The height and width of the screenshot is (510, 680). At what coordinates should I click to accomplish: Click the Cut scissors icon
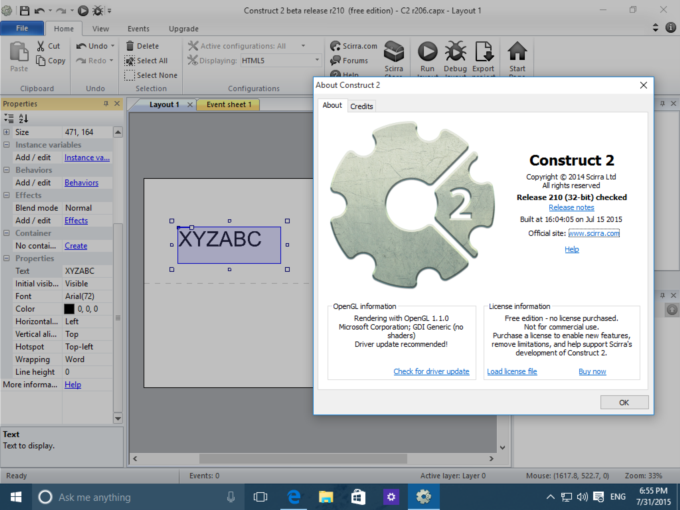tap(41, 46)
